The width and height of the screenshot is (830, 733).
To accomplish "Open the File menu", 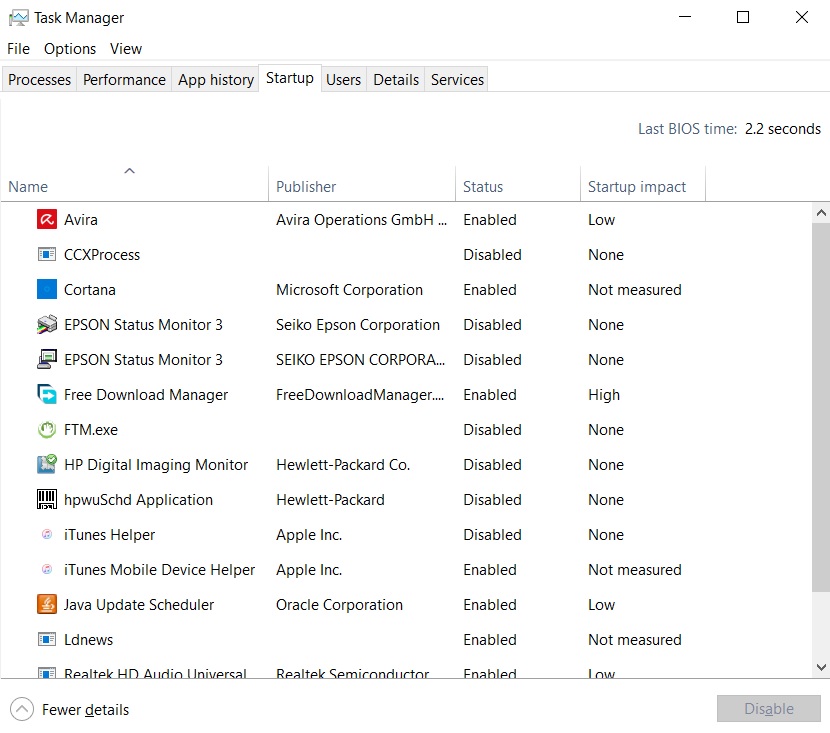I will pyautogui.click(x=19, y=49).
